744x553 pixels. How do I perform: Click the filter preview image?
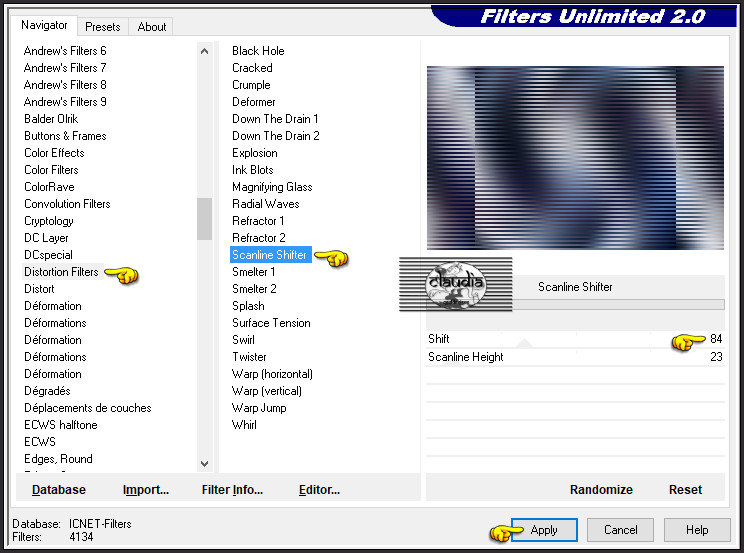(x=575, y=158)
